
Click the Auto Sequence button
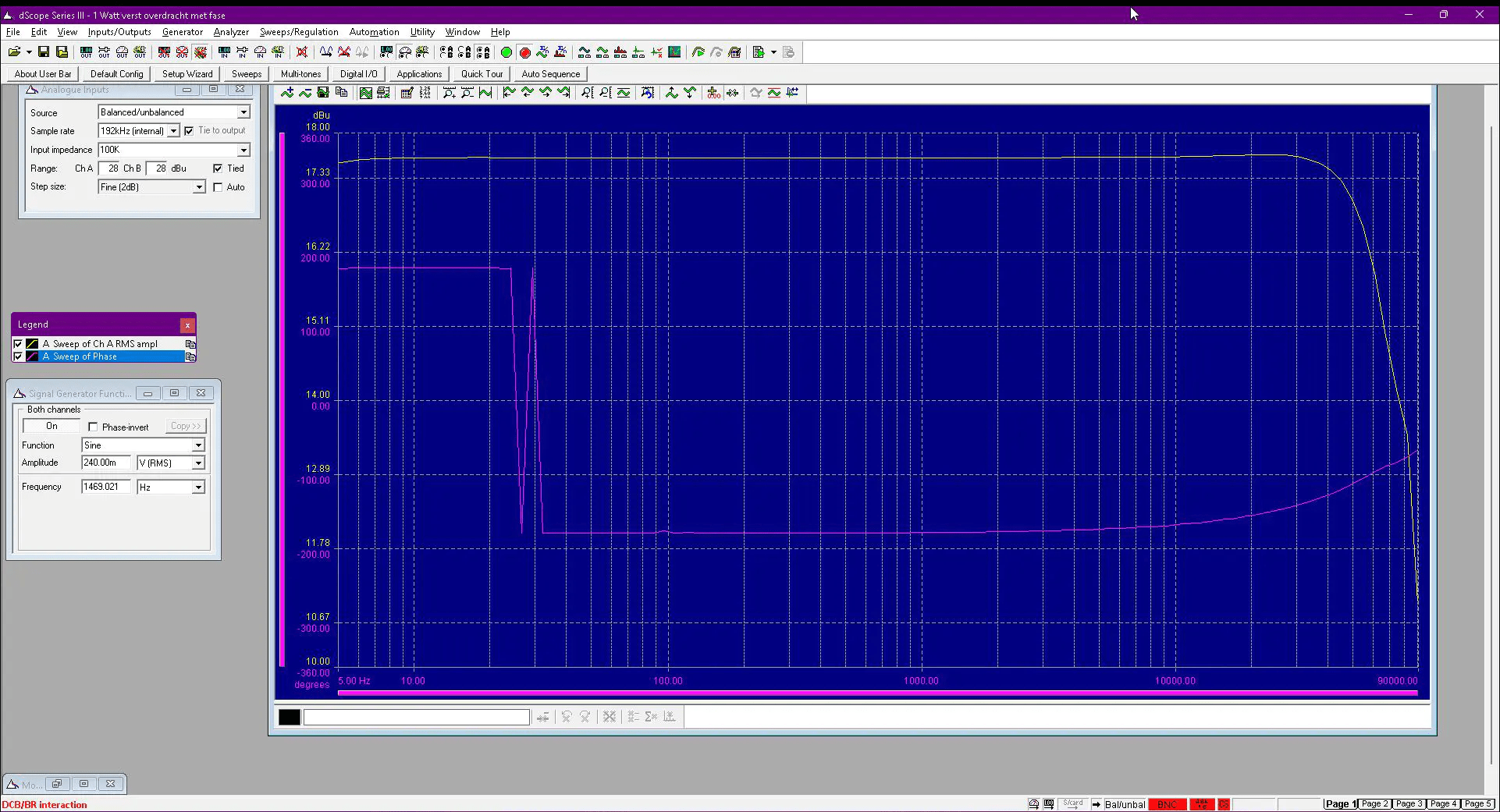tap(551, 74)
